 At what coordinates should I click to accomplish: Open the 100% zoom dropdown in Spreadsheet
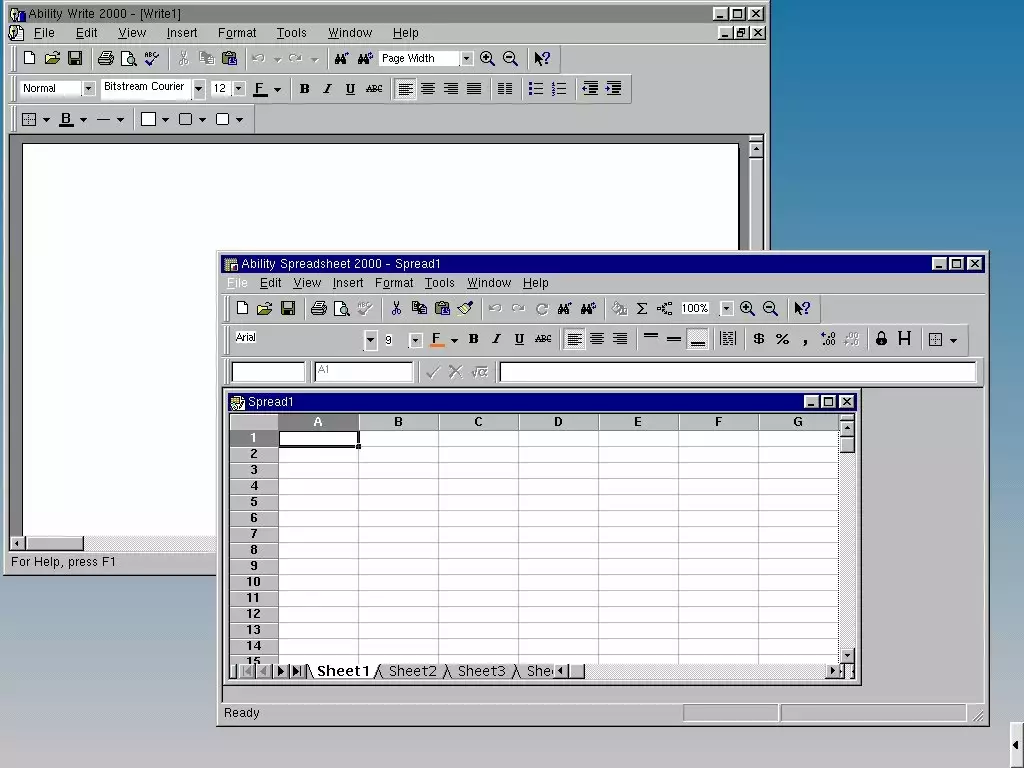coord(727,309)
